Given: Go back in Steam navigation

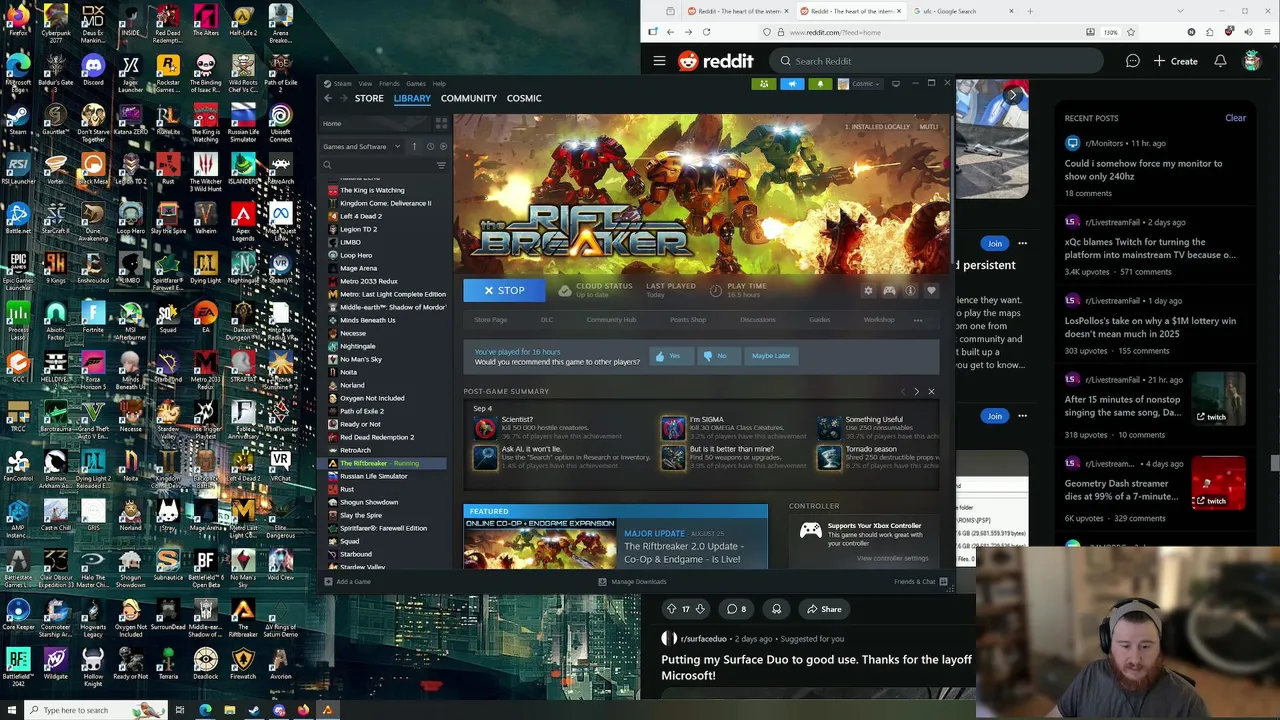Looking at the screenshot, I should (328, 98).
